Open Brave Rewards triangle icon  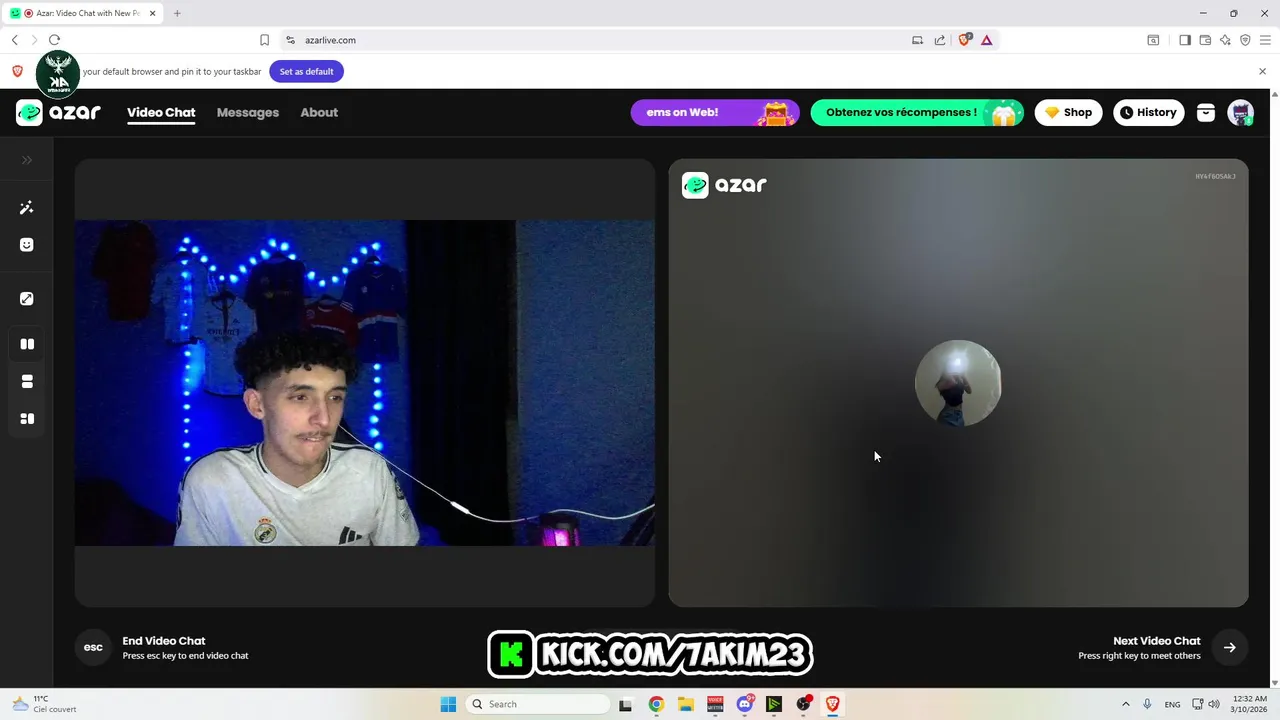[x=986, y=40]
